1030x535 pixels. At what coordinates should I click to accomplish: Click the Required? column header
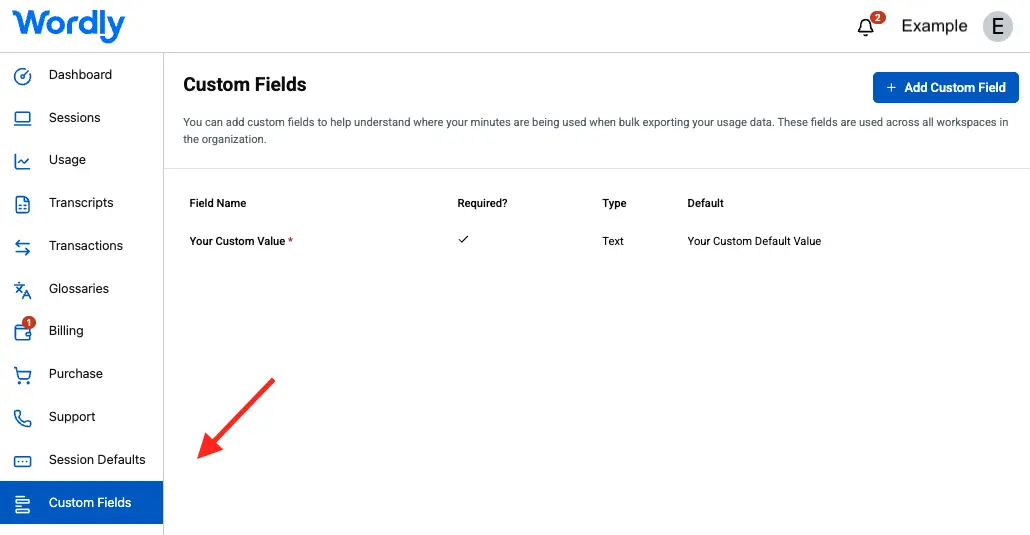(482, 203)
